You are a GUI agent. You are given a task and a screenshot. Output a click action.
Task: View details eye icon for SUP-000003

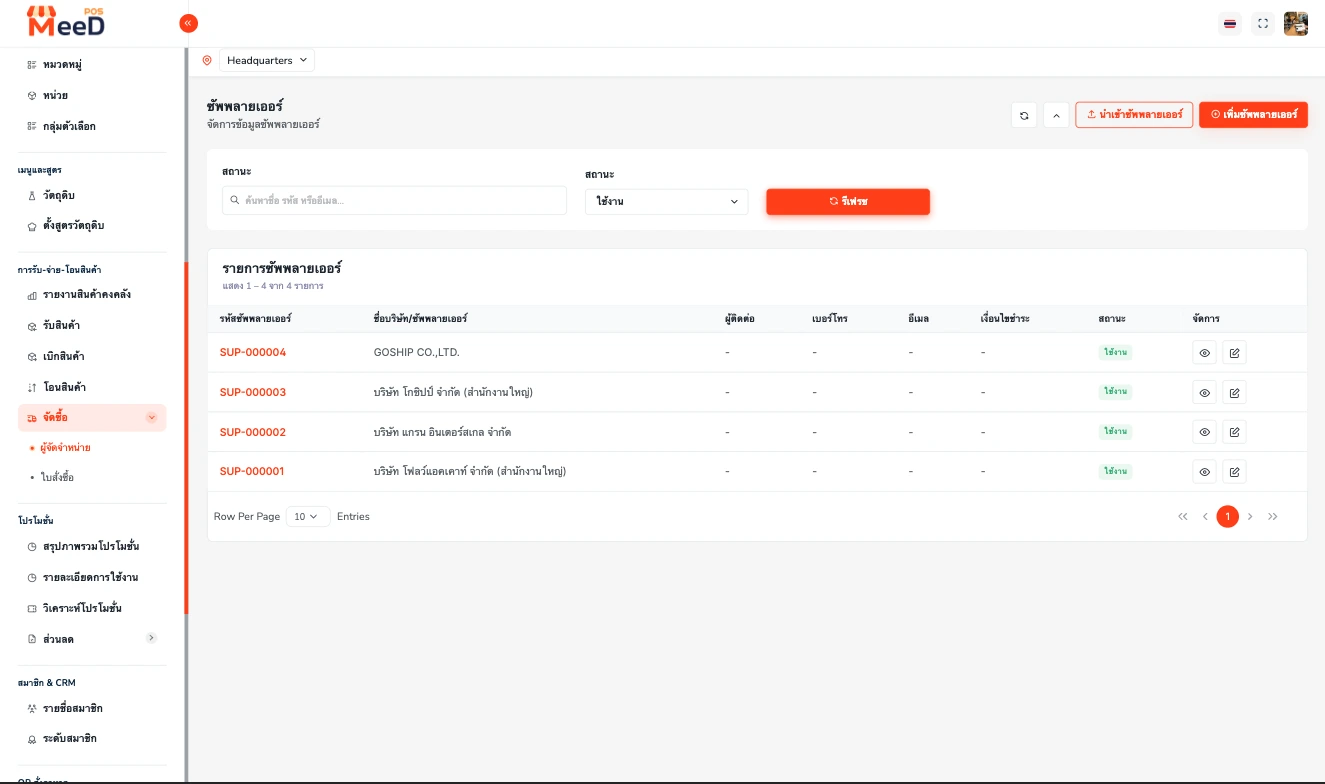tap(1205, 392)
